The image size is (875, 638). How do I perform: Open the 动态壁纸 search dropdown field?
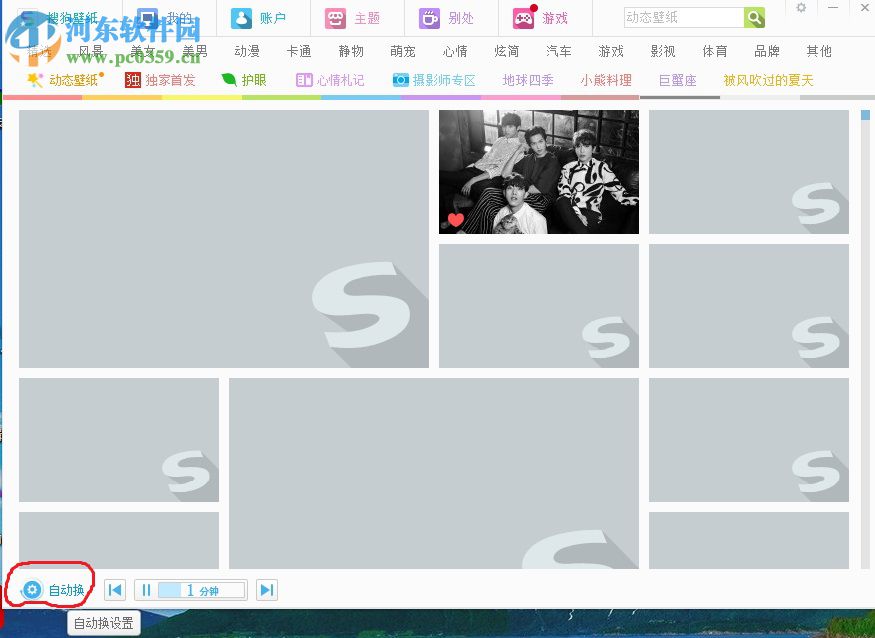click(x=684, y=17)
